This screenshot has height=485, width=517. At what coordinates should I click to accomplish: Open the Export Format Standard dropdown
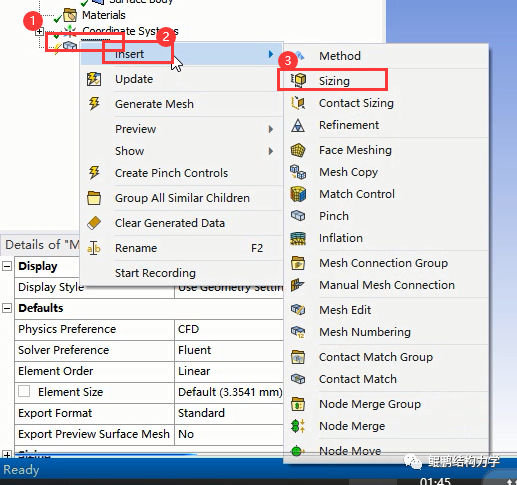pyautogui.click(x=229, y=413)
